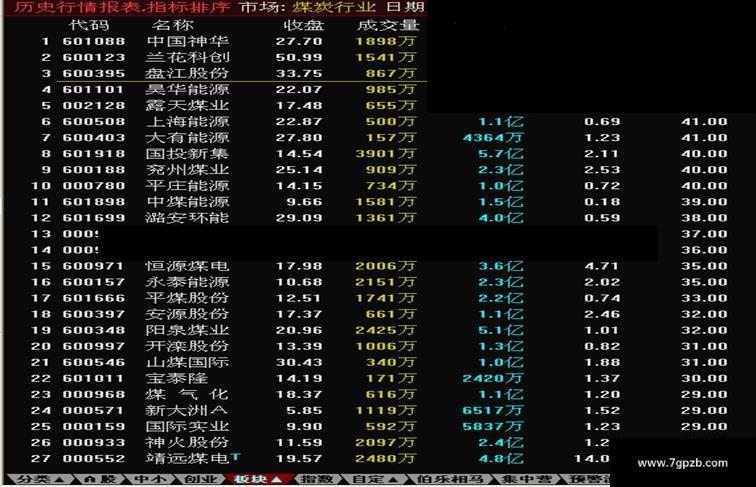Select stock 兖州煤业
The image size is (756, 487).
tap(187, 170)
